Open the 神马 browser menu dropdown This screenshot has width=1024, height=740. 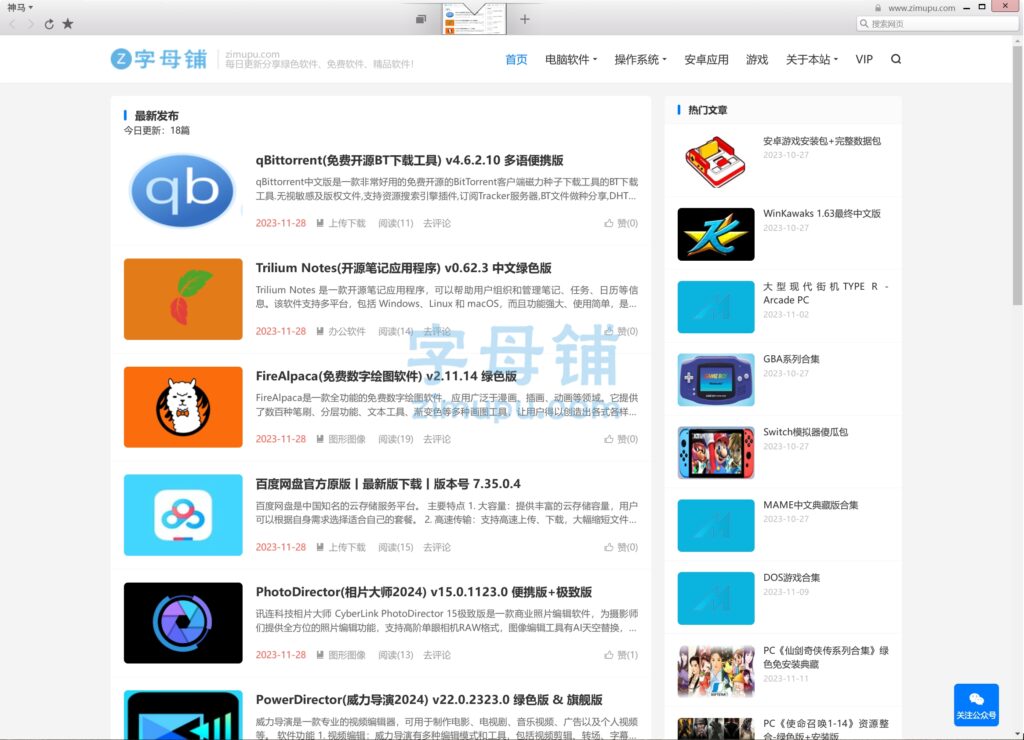coord(20,7)
